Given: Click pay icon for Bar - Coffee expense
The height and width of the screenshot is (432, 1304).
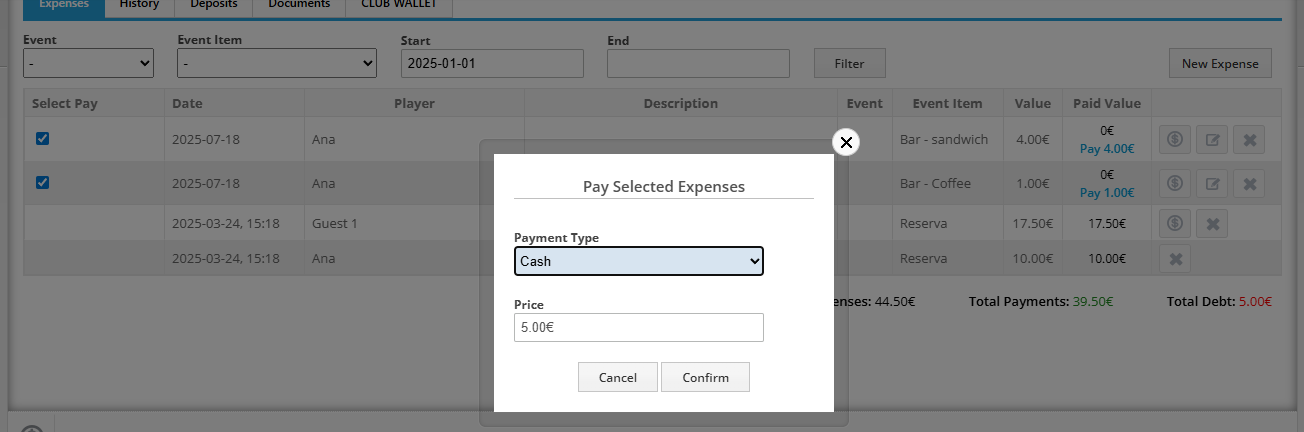Looking at the screenshot, I should tap(1175, 184).
